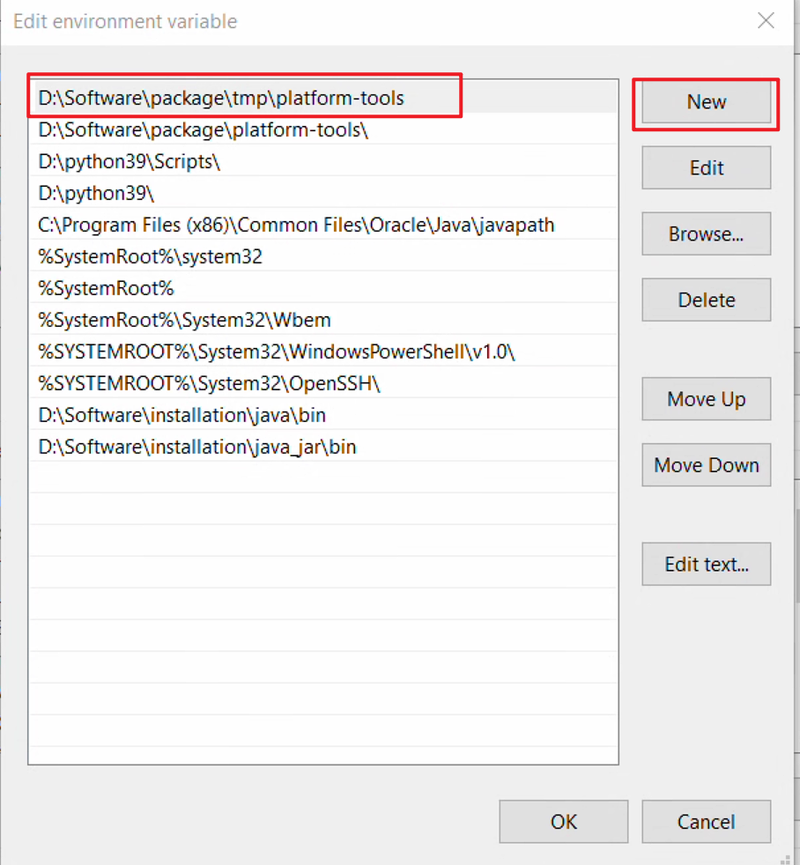This screenshot has width=800, height=865.
Task: Select the WindowsPowerShell\v1.0\ path entry
Action: tap(323, 351)
